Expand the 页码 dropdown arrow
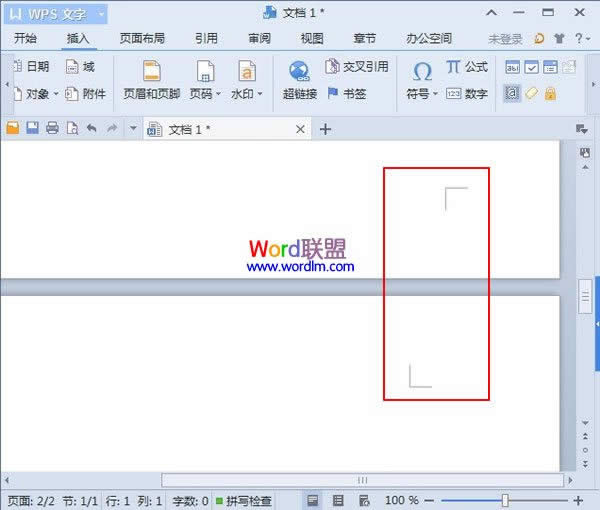This screenshot has height=510, width=600. click(x=218, y=94)
